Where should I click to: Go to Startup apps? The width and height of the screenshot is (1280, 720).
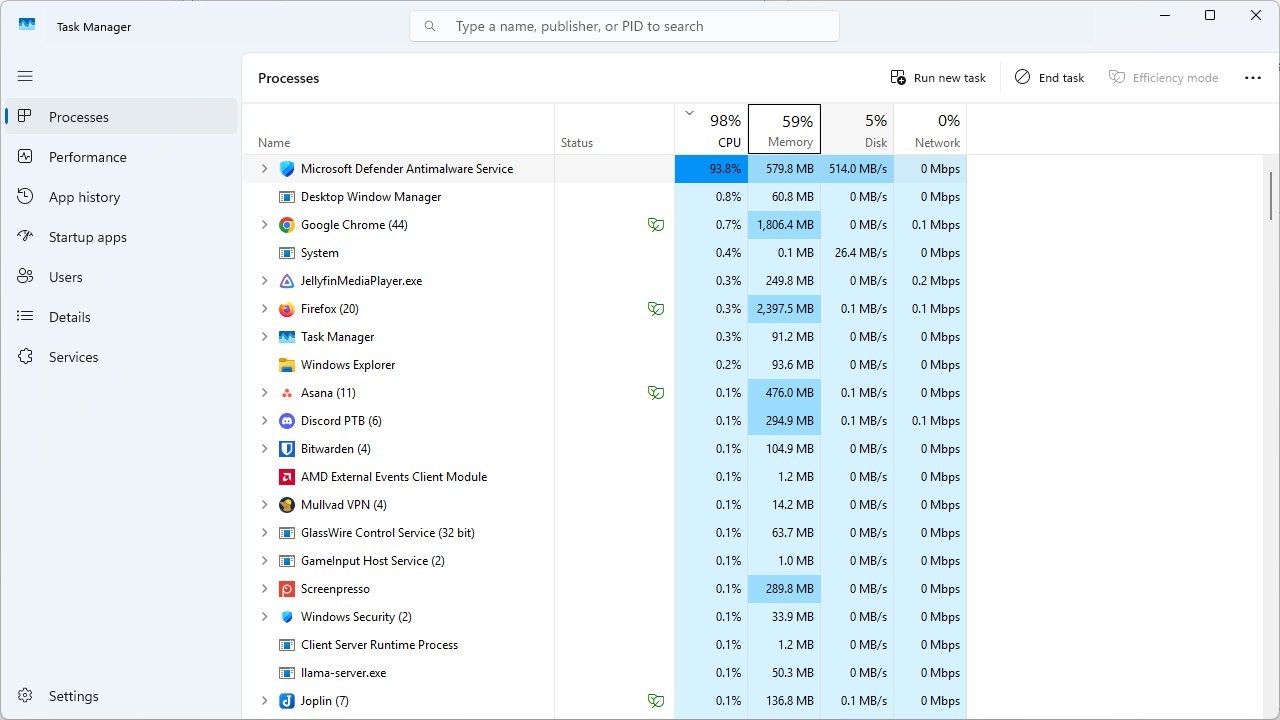tap(121, 237)
